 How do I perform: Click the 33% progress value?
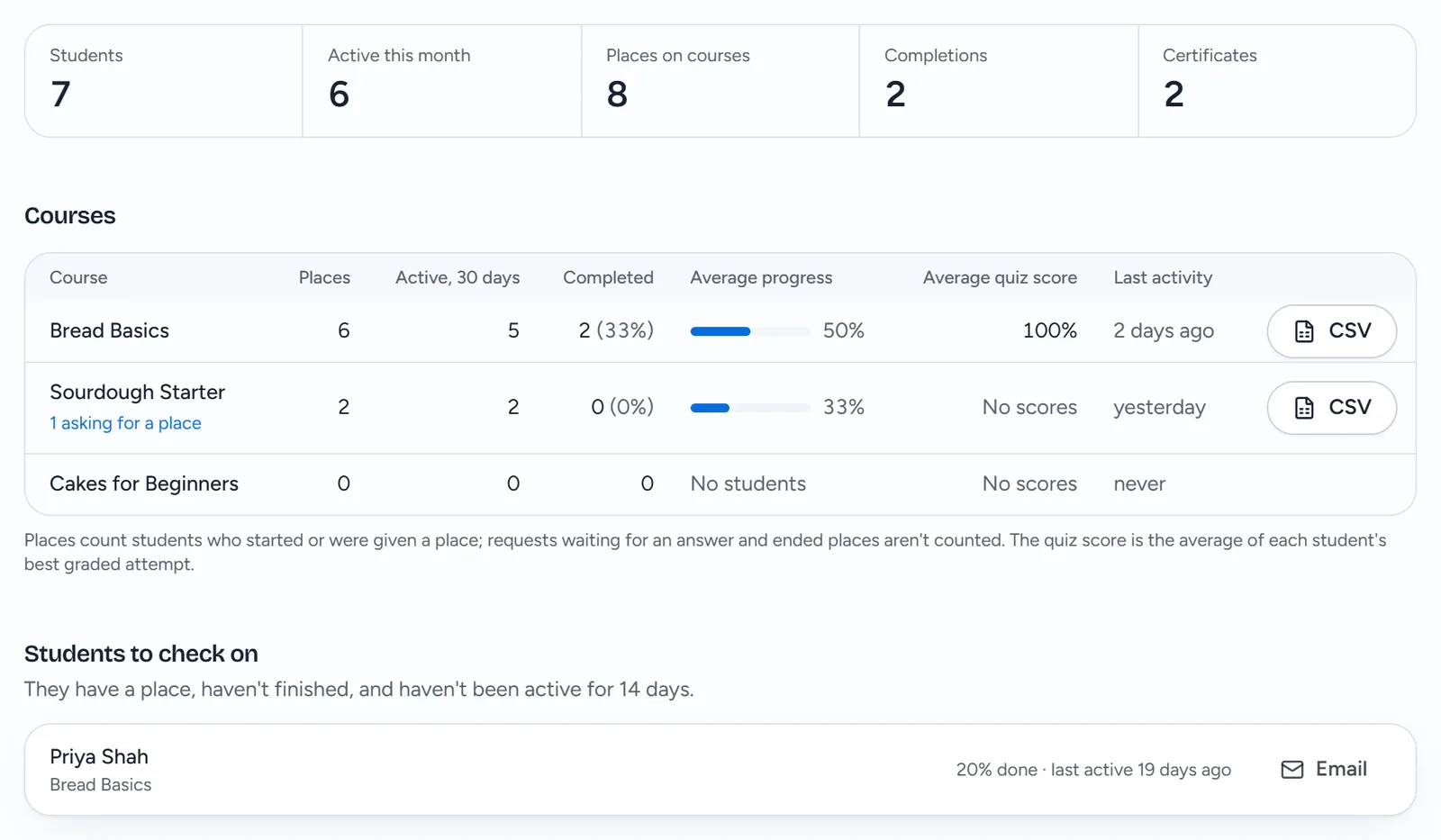tap(843, 407)
